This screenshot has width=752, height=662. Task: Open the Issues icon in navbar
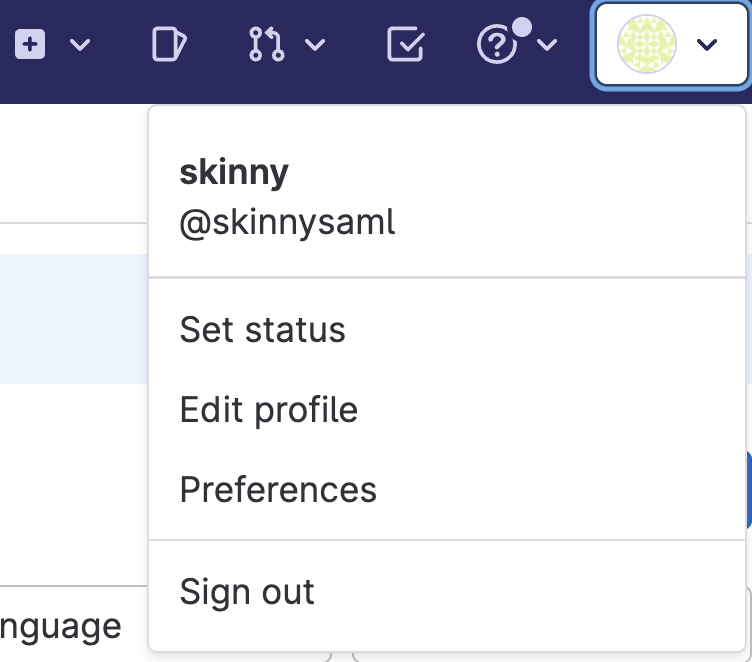pyautogui.click(x=168, y=45)
